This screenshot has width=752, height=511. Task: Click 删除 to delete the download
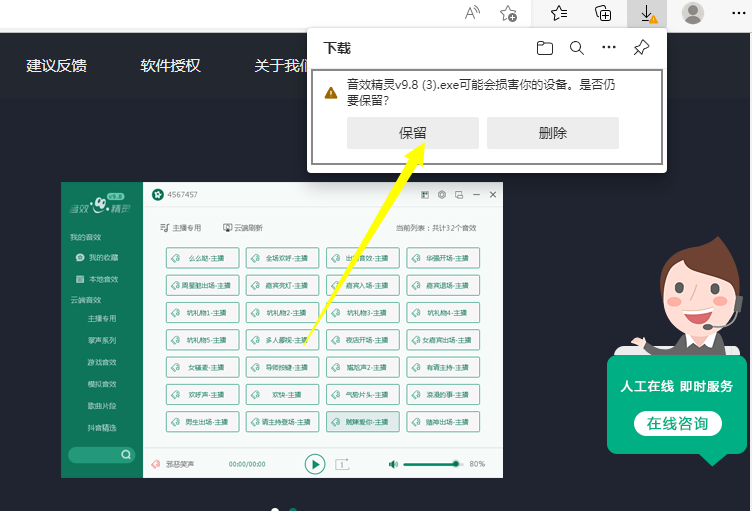(552, 133)
